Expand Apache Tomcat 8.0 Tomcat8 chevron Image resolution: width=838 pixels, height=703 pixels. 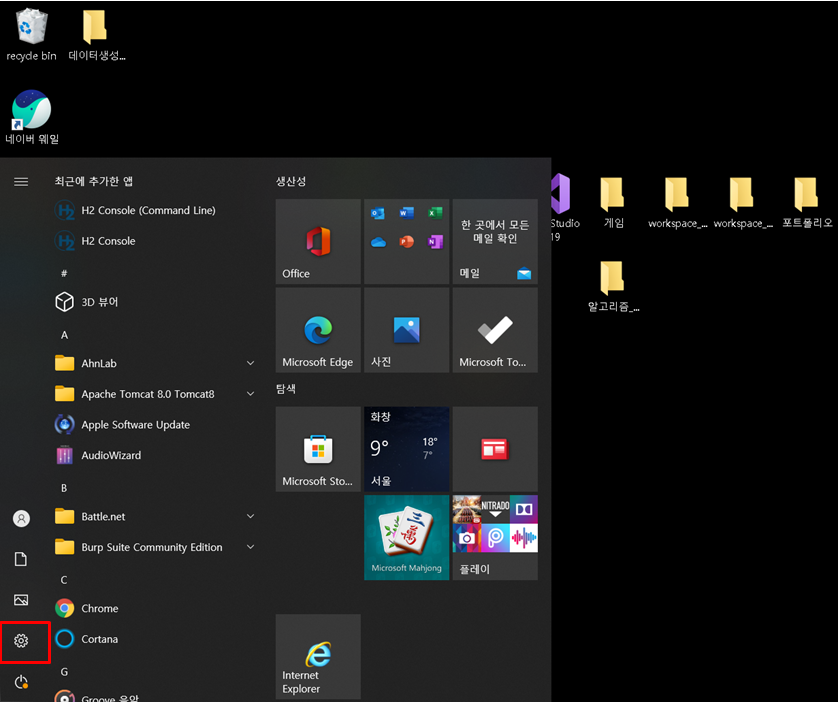click(250, 393)
